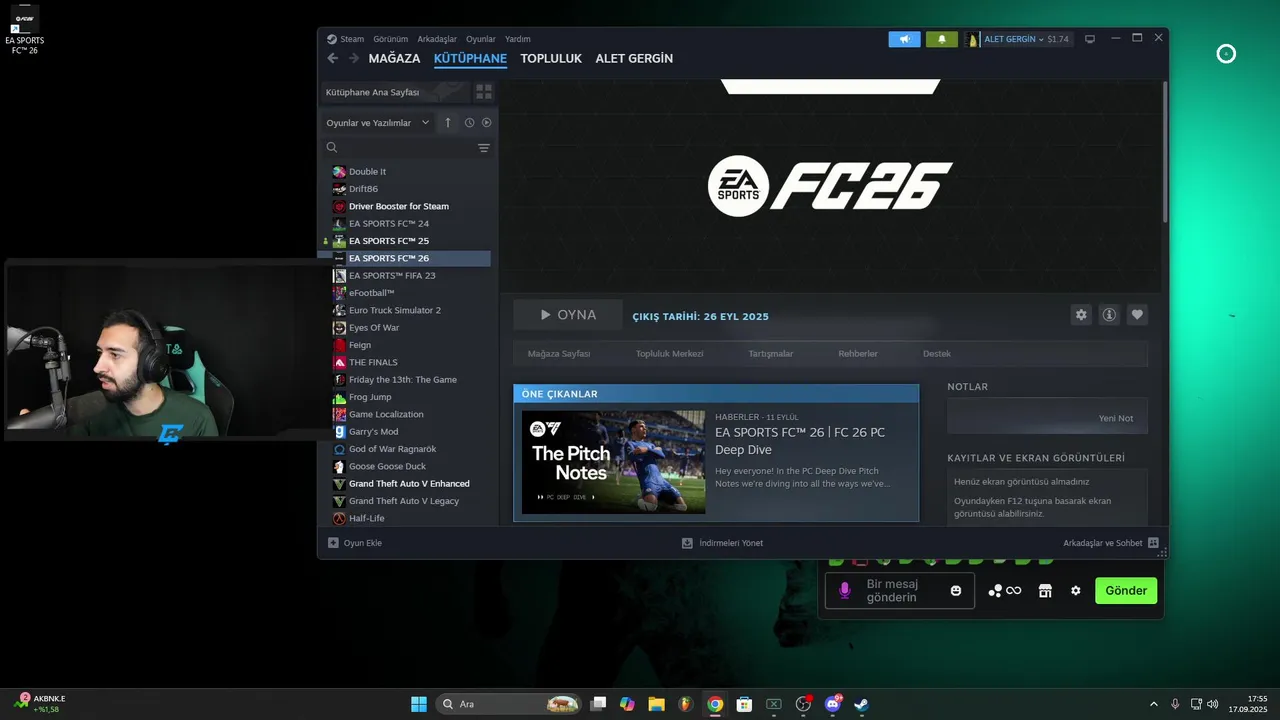This screenshot has width=1280, height=720.
Task: Open Kütüphane Ana Sayfası
Action: click(394, 92)
